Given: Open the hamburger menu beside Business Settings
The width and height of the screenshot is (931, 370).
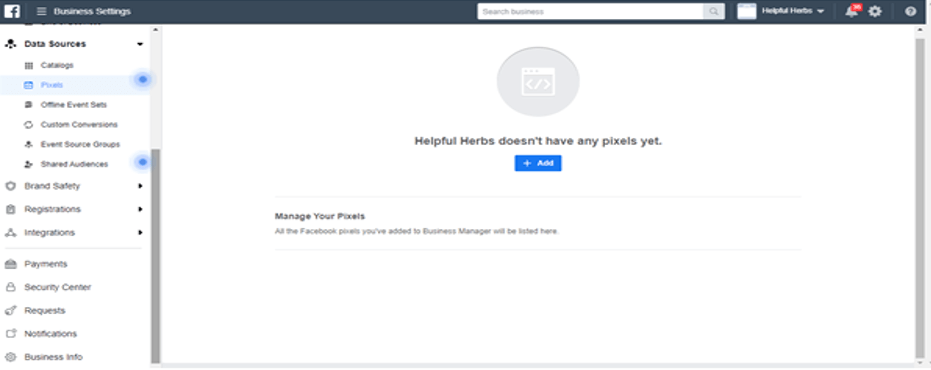Looking at the screenshot, I should pyautogui.click(x=41, y=11).
